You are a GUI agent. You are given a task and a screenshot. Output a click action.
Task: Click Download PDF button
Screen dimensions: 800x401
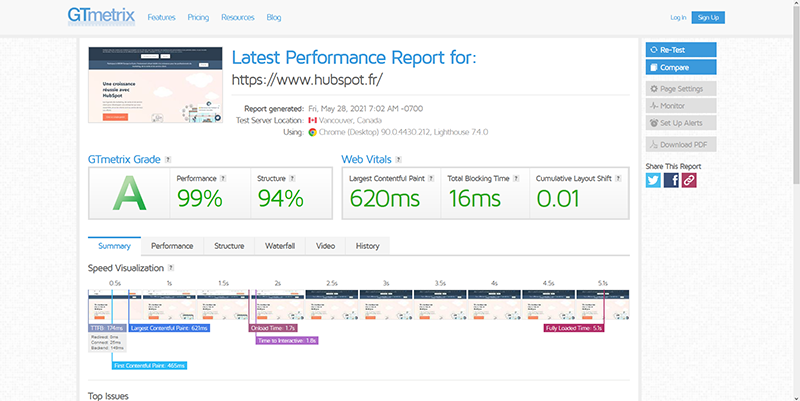pyautogui.click(x=681, y=144)
